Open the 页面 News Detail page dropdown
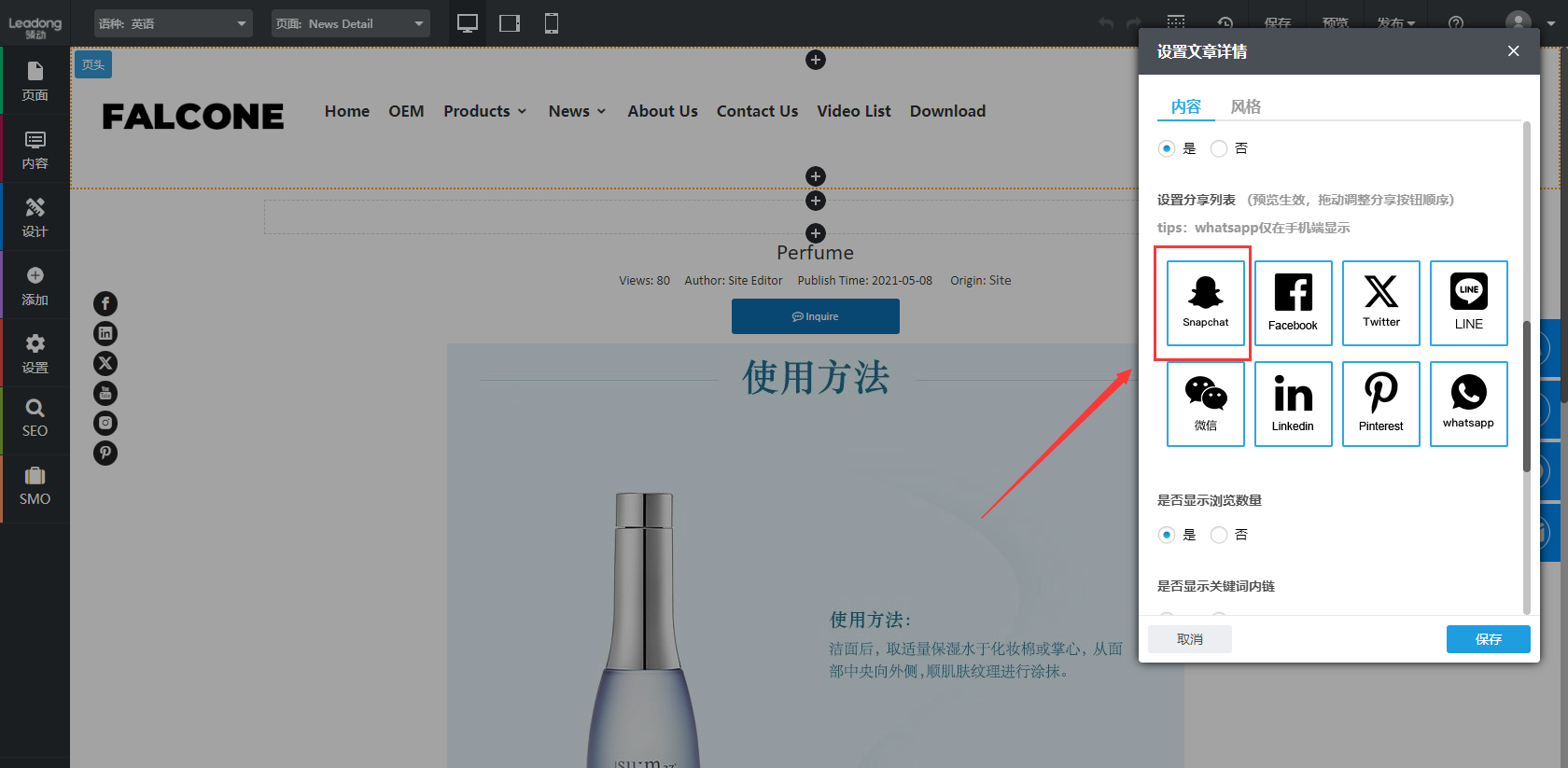The width and height of the screenshot is (1568, 768). 351,23
